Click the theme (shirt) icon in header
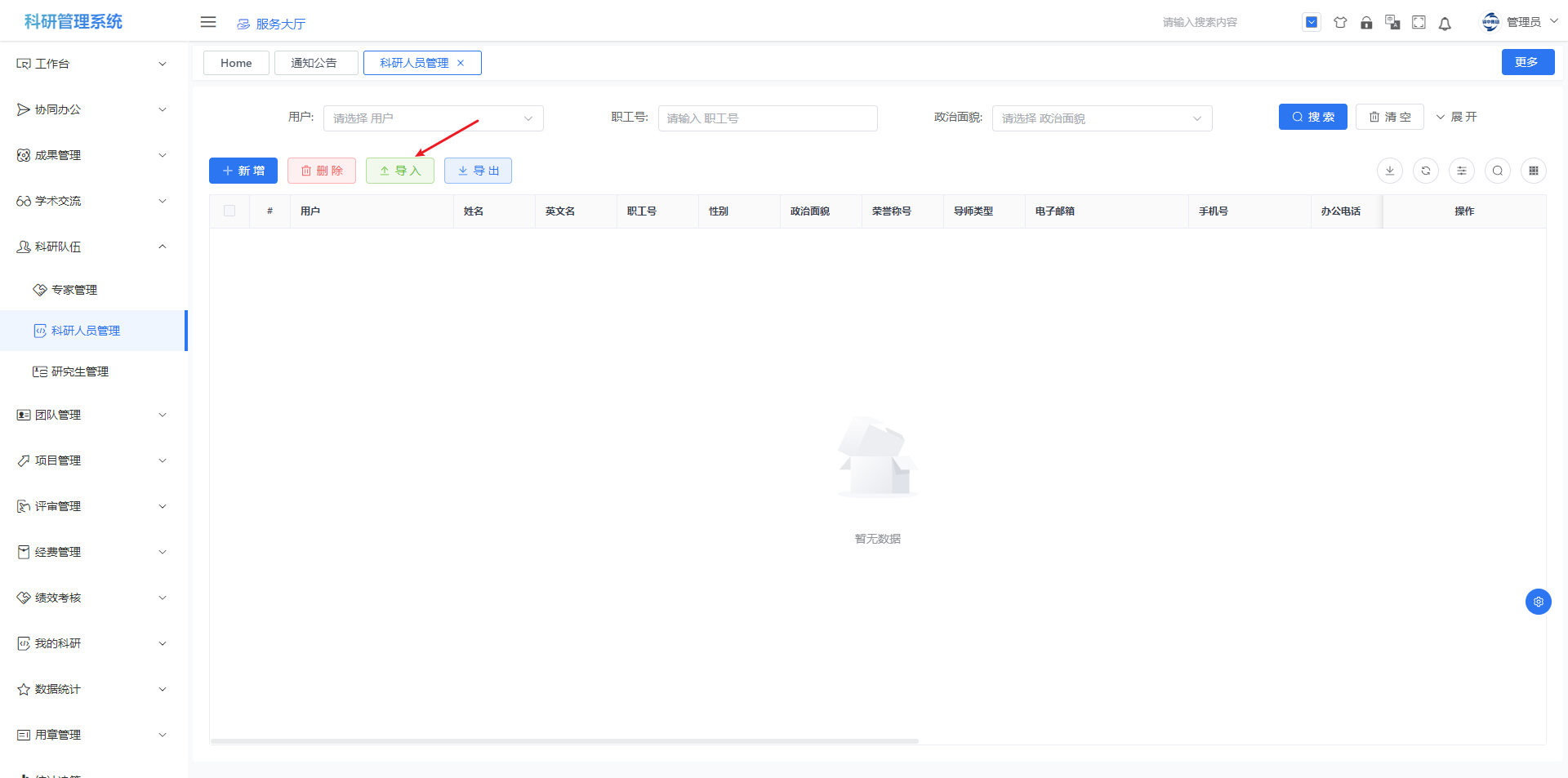This screenshot has height=778, width=1568. (1340, 23)
